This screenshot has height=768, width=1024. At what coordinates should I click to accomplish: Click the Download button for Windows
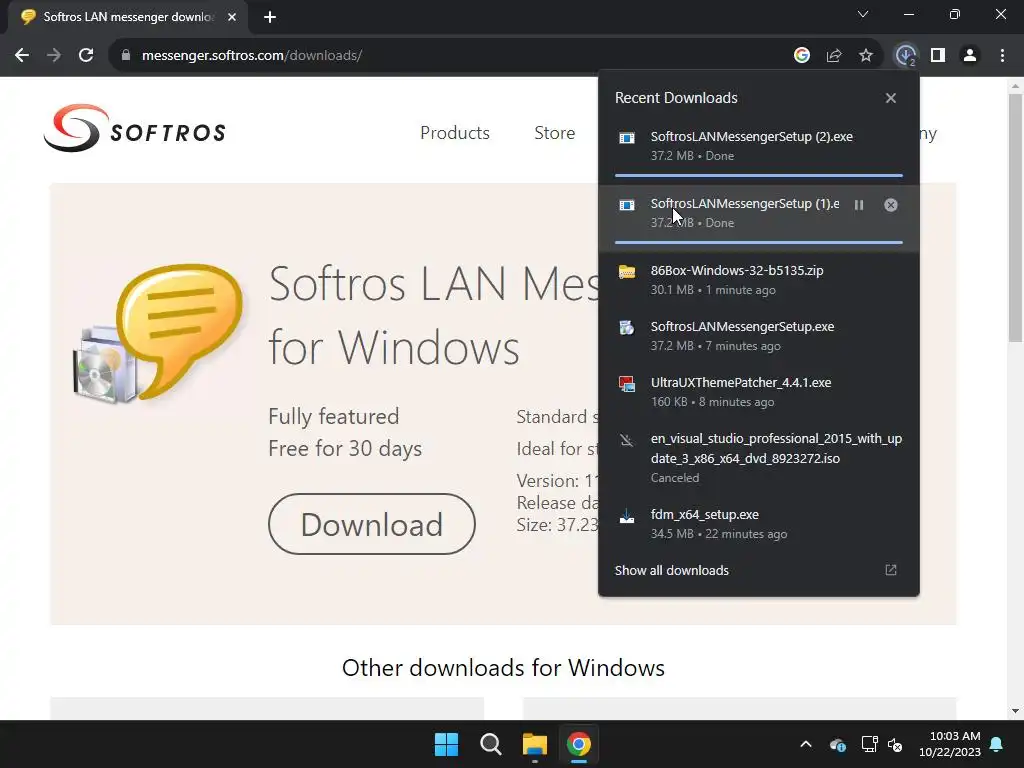pos(372,524)
